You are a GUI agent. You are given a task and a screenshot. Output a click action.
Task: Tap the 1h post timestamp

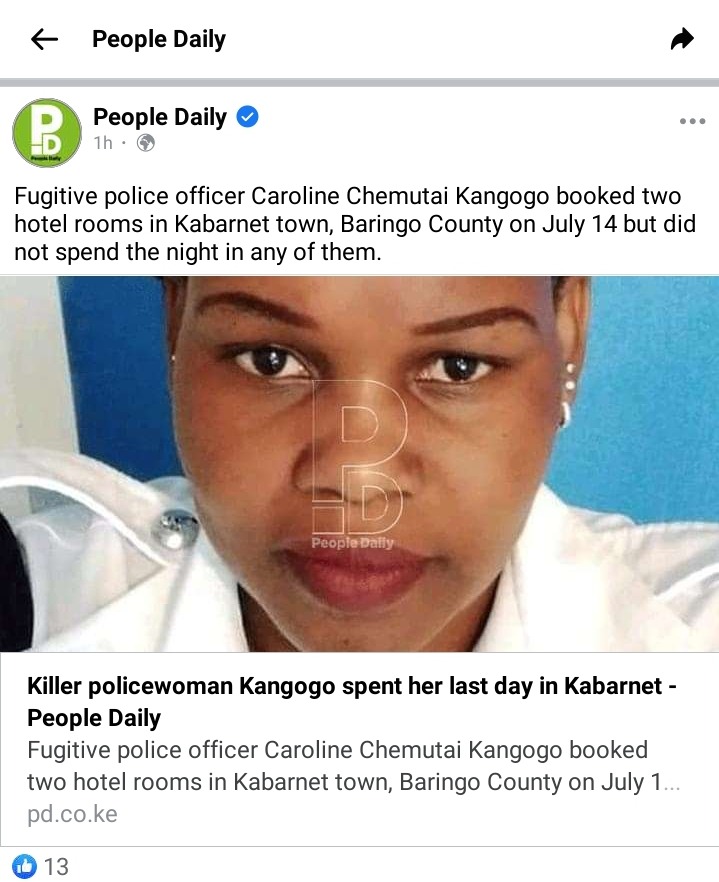103,143
